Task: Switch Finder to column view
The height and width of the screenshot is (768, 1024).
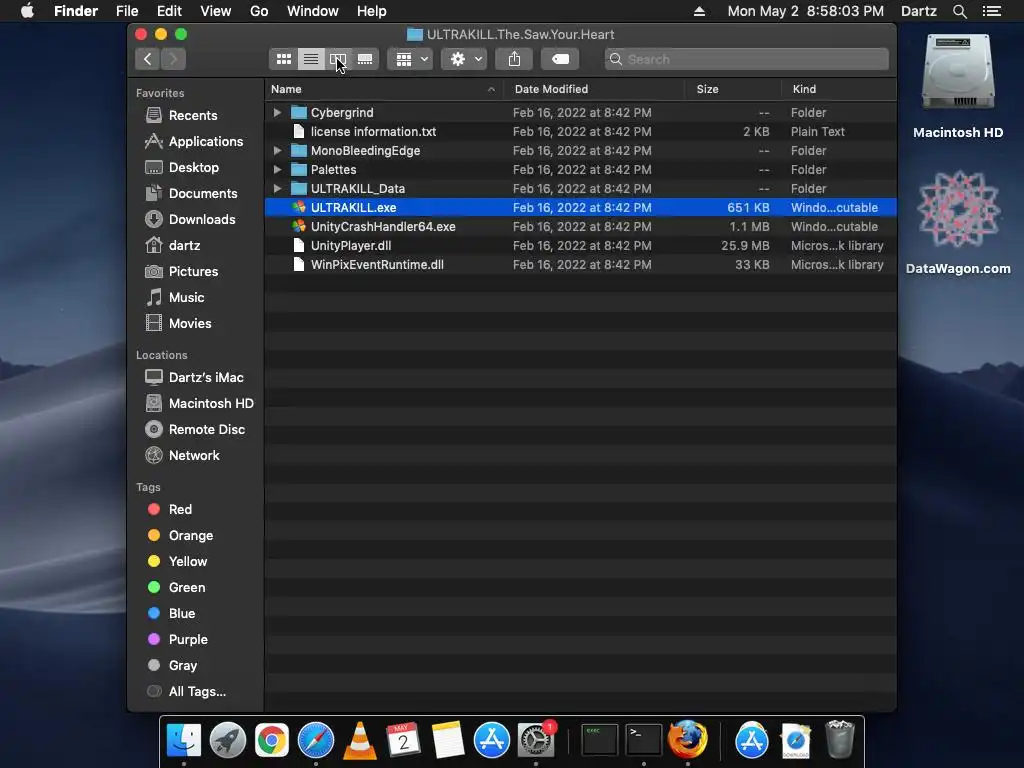Action: [x=338, y=59]
